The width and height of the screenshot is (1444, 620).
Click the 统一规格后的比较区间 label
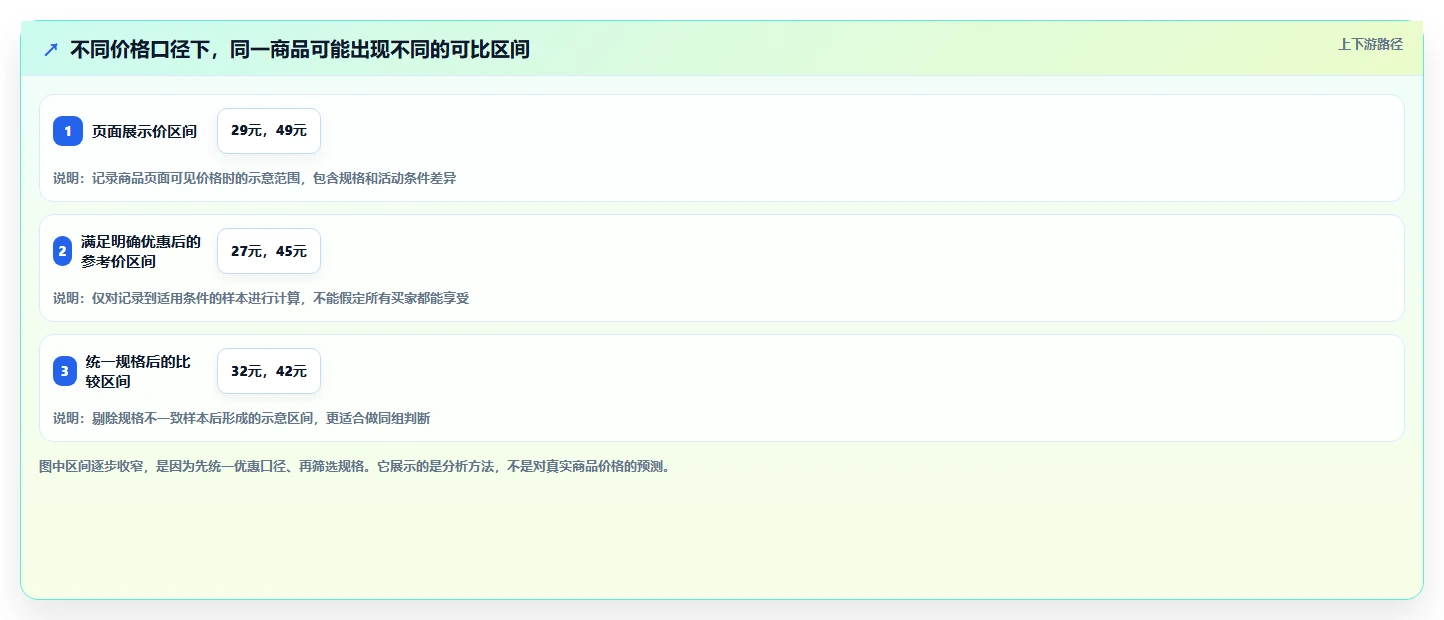click(138, 371)
